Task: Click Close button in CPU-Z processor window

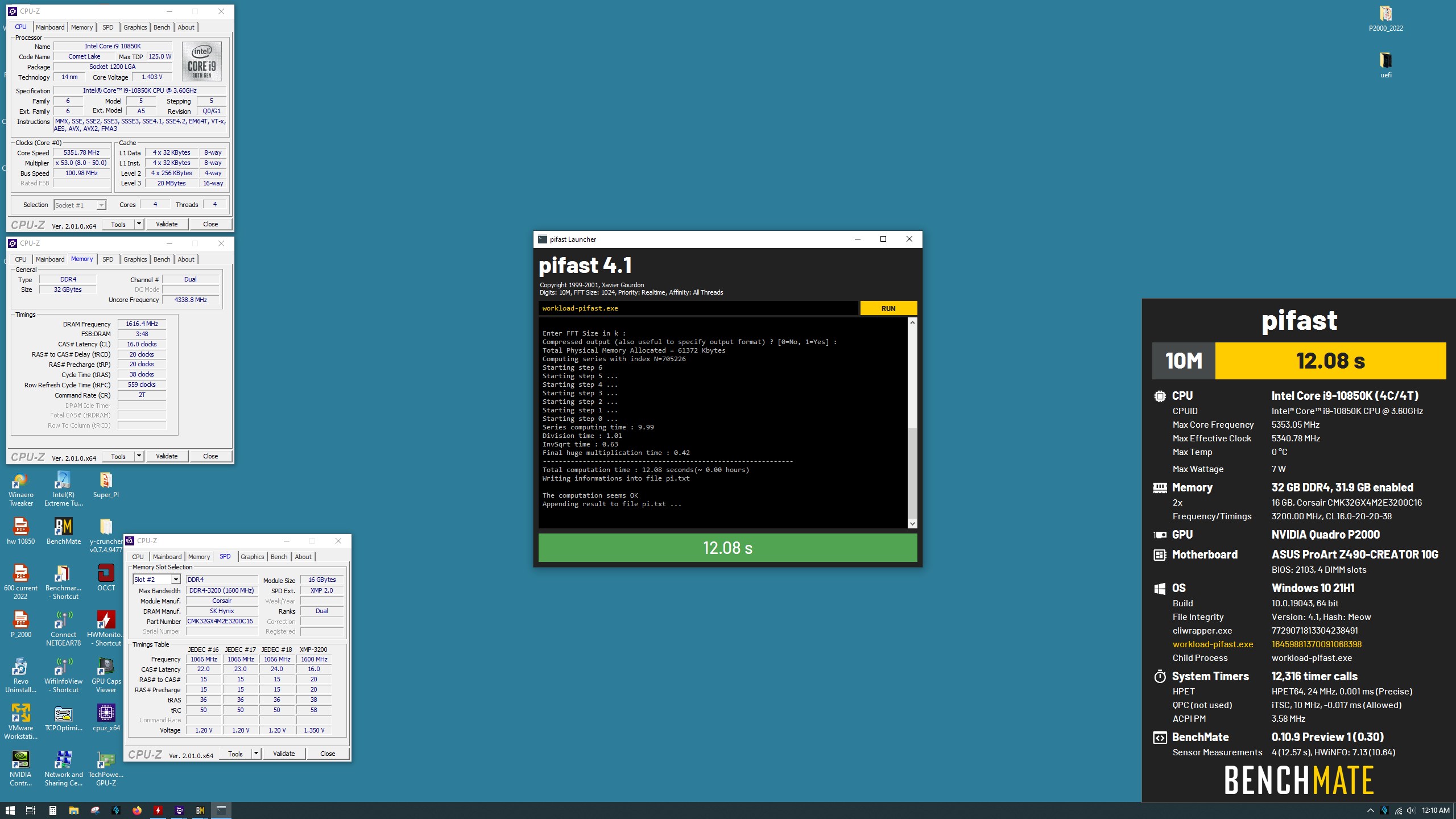Action: (210, 224)
